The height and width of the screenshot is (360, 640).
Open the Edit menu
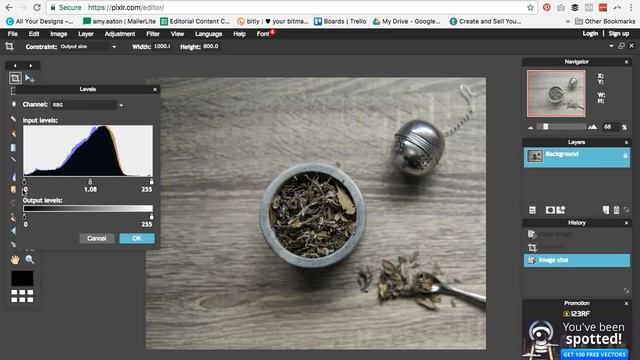click(x=34, y=34)
